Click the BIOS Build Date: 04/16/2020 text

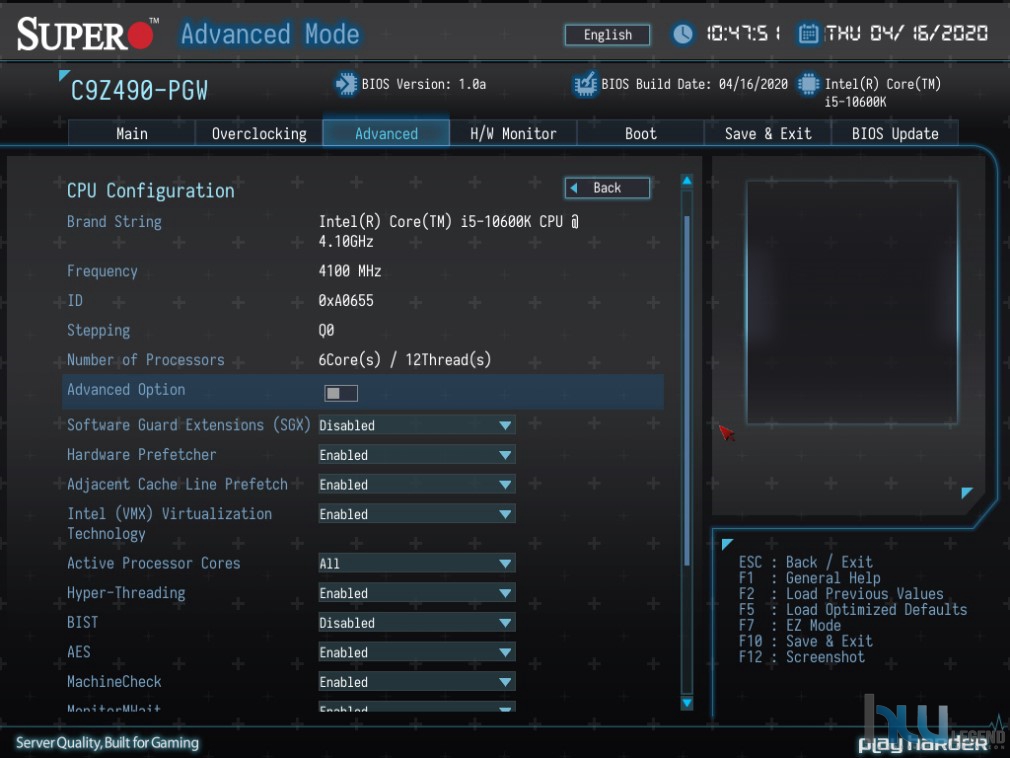694,84
